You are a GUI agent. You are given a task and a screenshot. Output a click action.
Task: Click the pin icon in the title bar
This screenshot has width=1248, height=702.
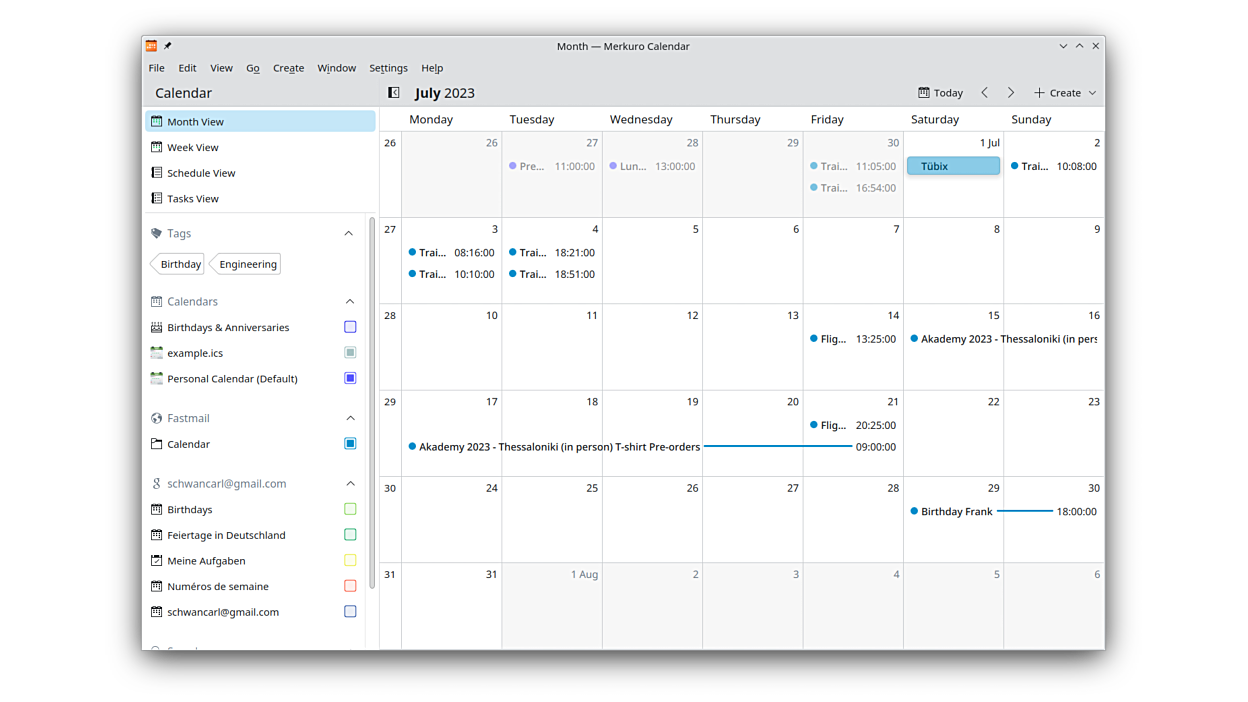point(168,46)
